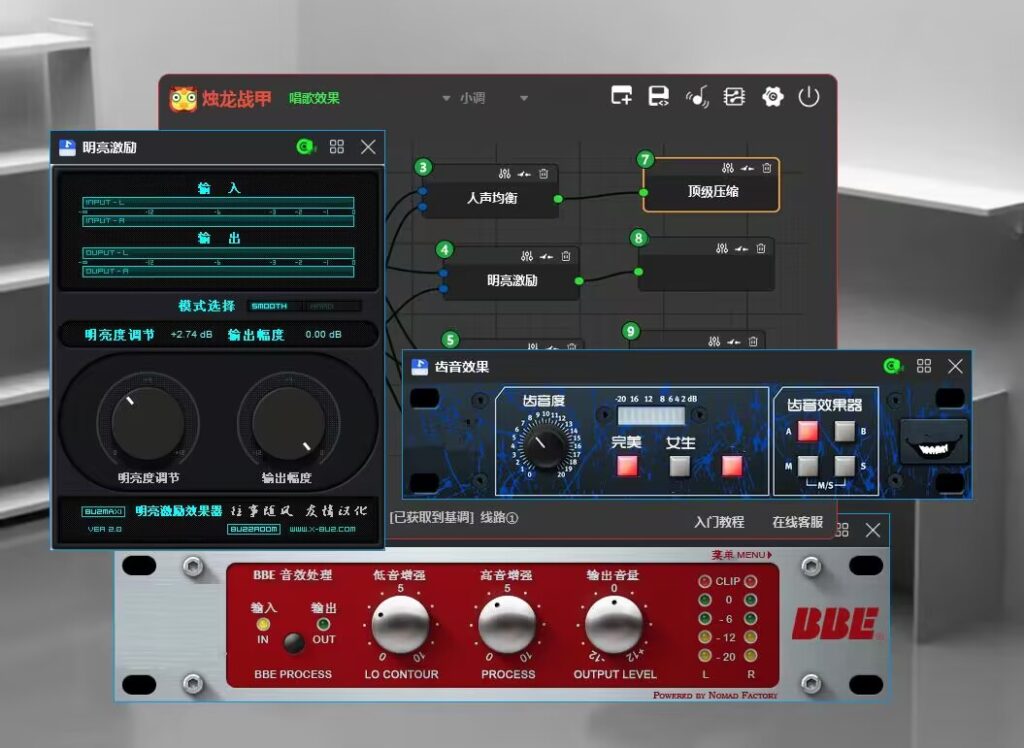Open mixer sliders icon on the 明亮激励 module

point(526,256)
